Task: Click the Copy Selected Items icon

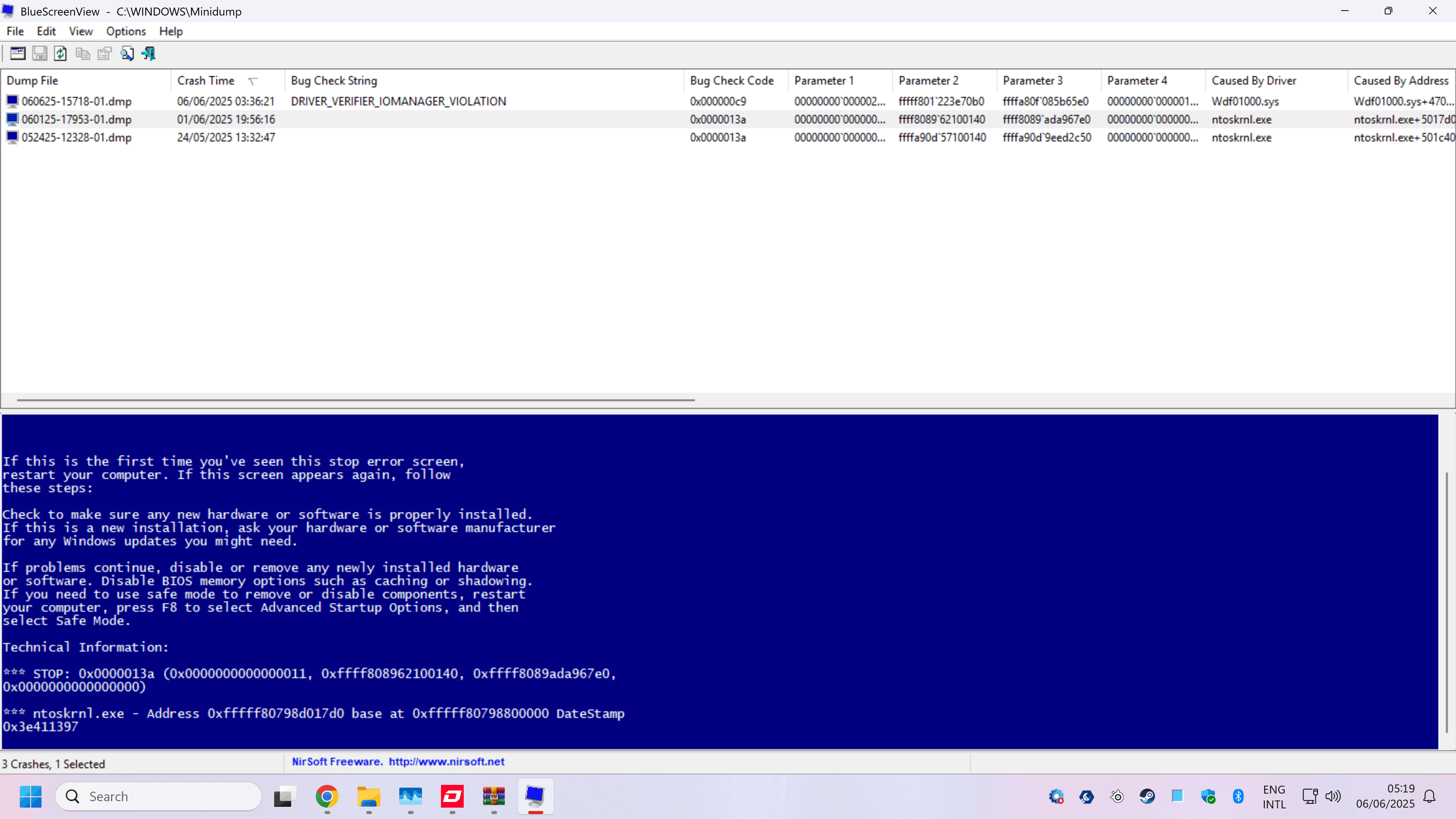Action: coord(83,54)
